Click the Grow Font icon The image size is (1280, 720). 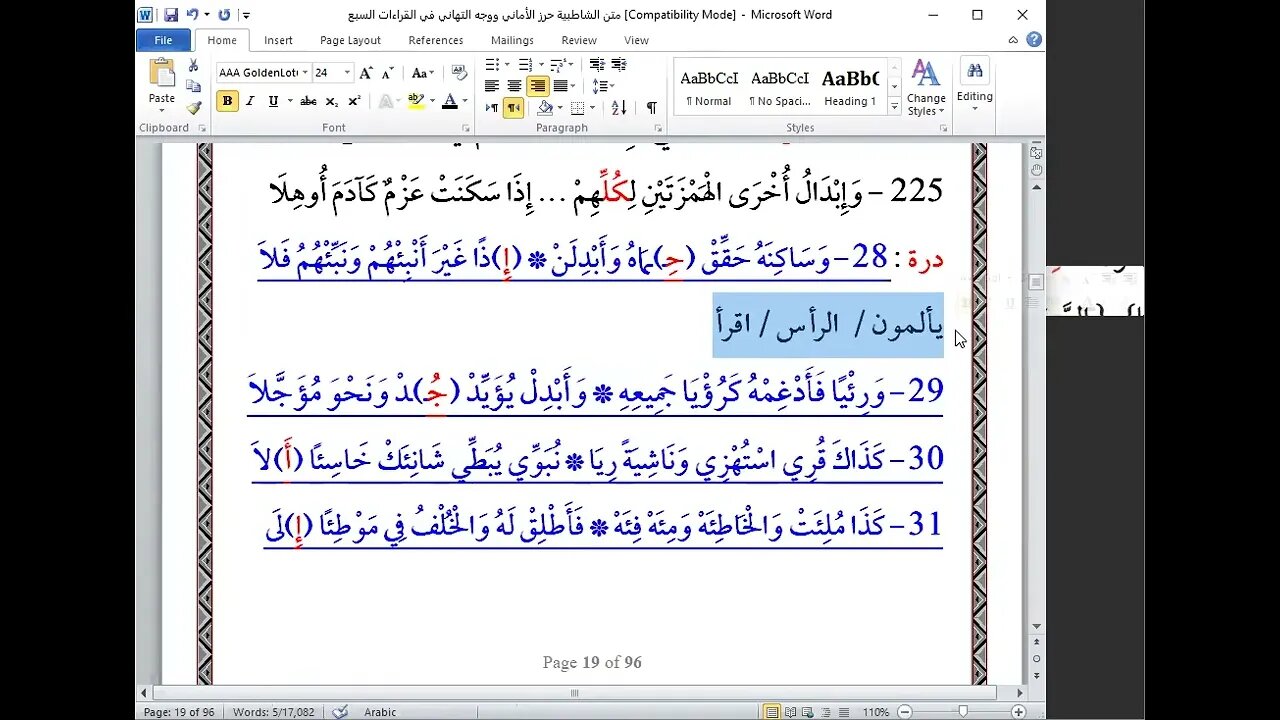click(x=366, y=73)
